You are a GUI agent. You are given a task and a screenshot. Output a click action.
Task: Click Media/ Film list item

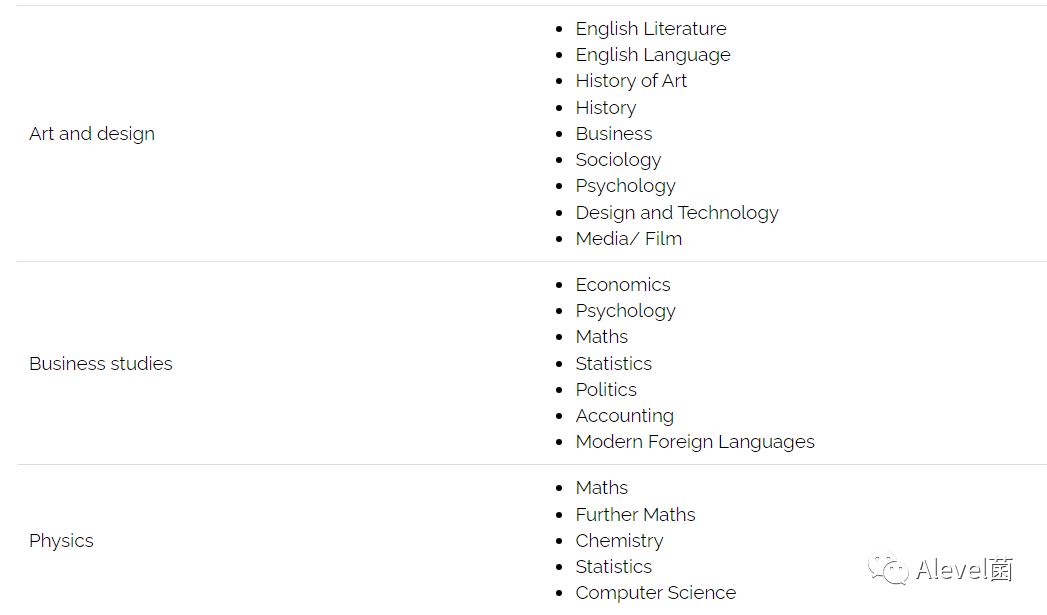[629, 238]
